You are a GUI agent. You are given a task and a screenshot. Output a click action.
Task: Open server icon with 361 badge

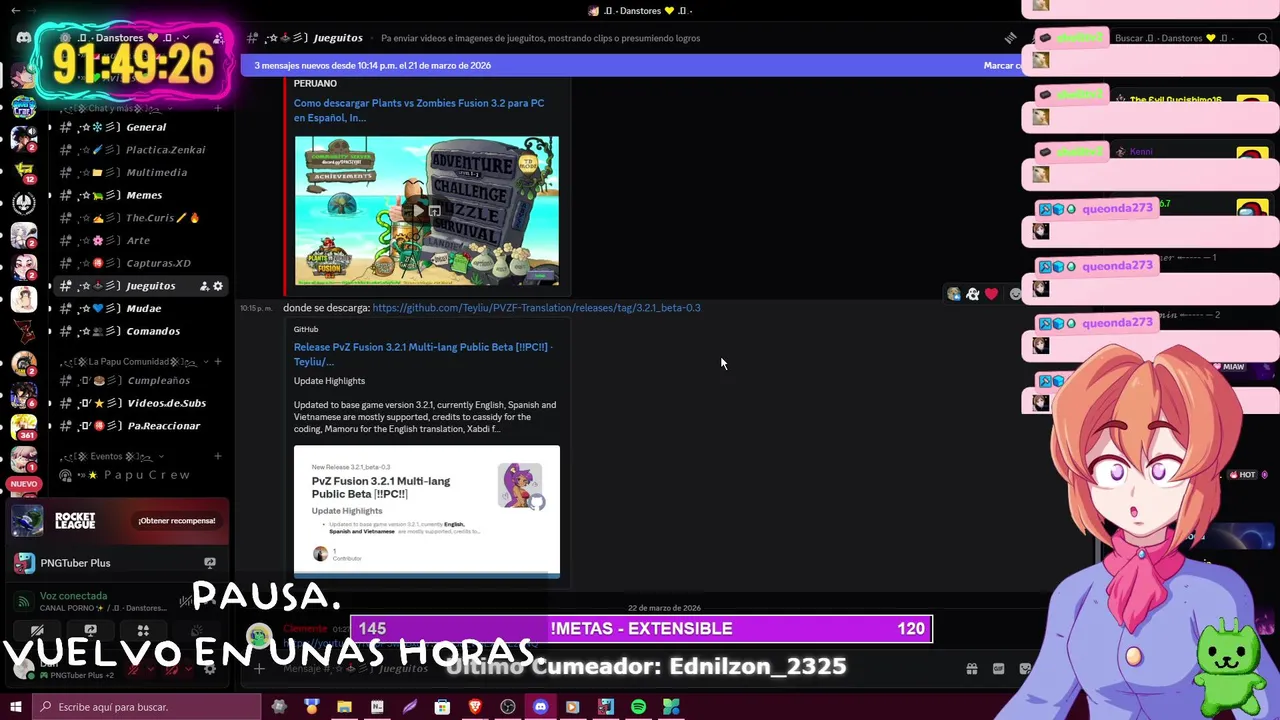pyautogui.click(x=24, y=427)
